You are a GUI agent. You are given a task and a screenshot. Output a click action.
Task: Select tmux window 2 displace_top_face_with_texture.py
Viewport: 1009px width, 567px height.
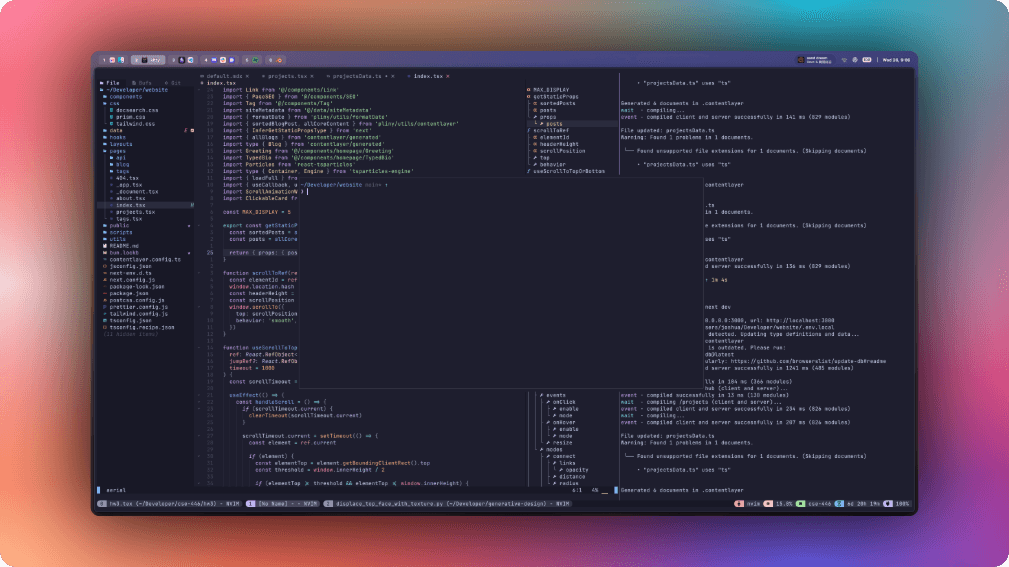(447, 504)
